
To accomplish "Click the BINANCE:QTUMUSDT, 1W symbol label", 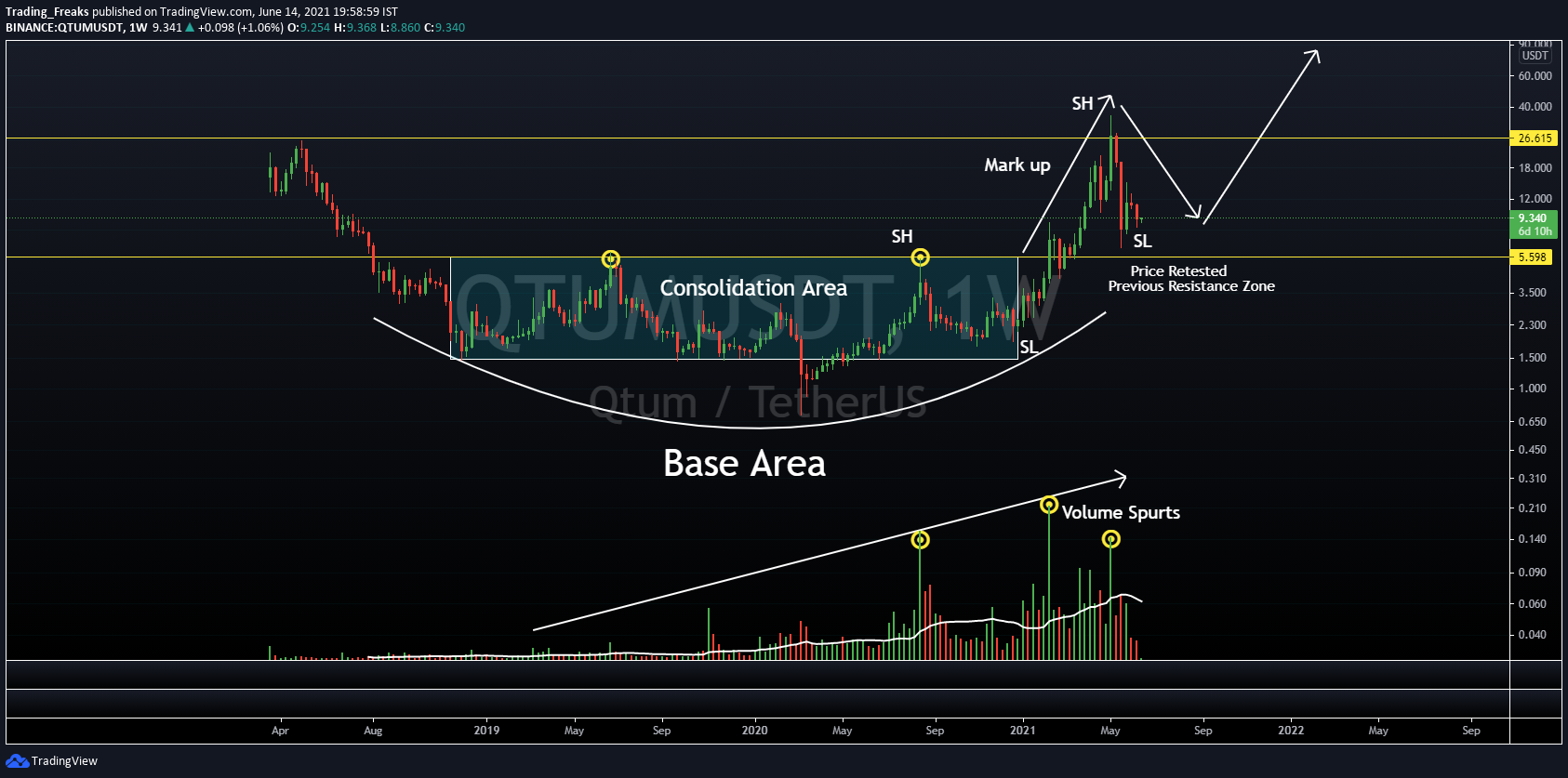I will click(76, 28).
